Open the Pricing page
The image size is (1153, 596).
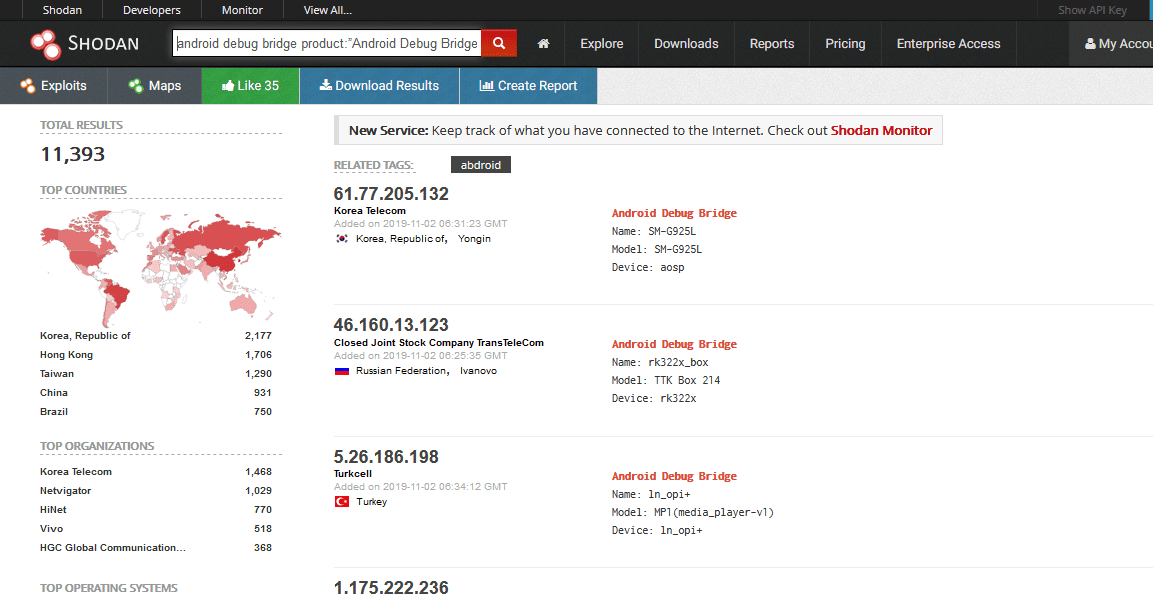tap(845, 44)
